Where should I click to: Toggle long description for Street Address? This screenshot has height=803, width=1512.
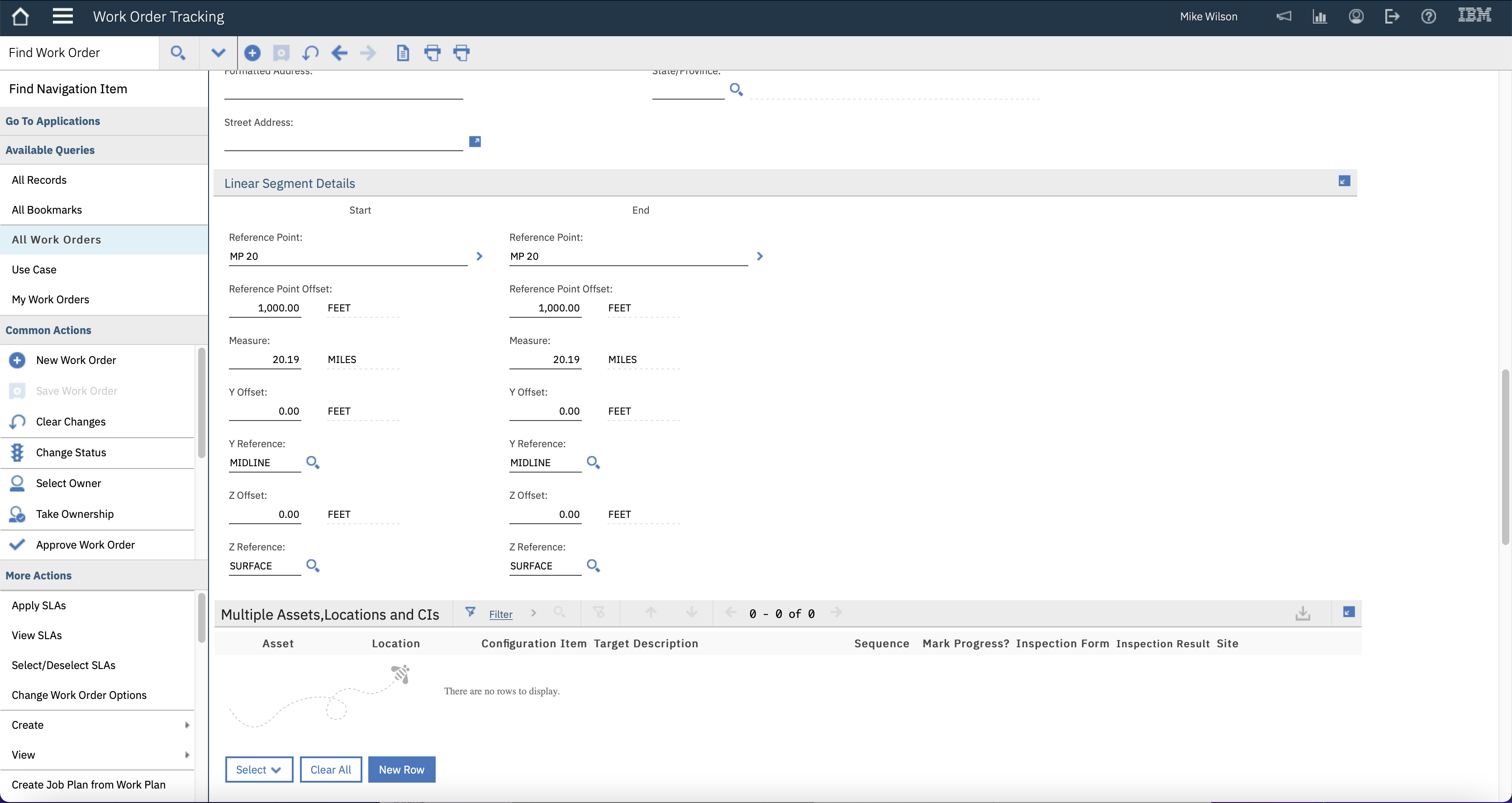(475, 142)
